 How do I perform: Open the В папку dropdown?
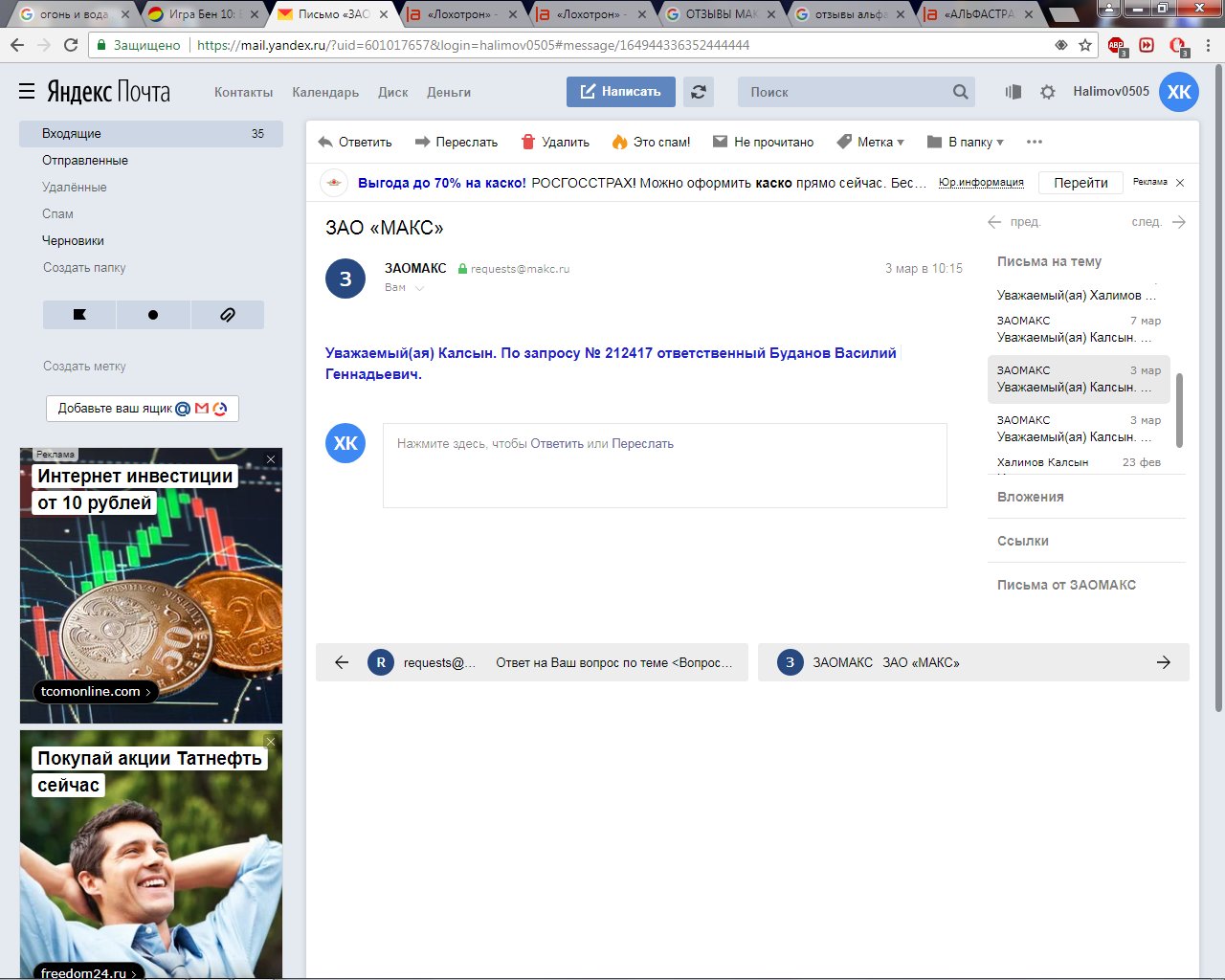coord(966,142)
